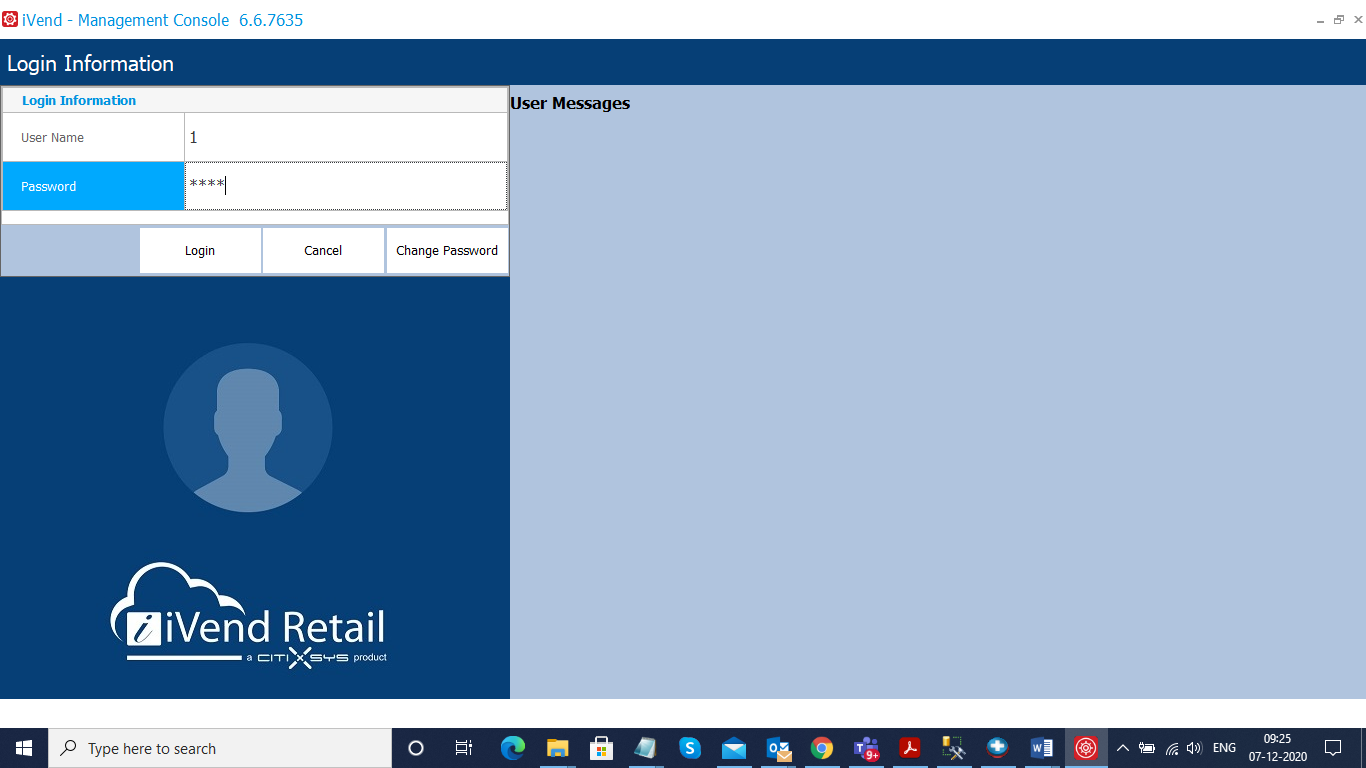Click the Cancel button
1366x768 pixels.
[323, 250]
